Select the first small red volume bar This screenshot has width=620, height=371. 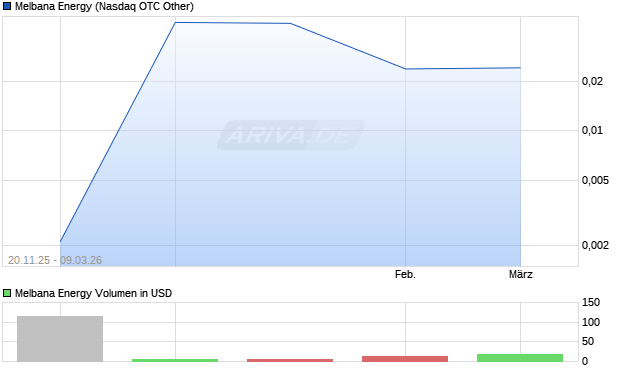290,360
